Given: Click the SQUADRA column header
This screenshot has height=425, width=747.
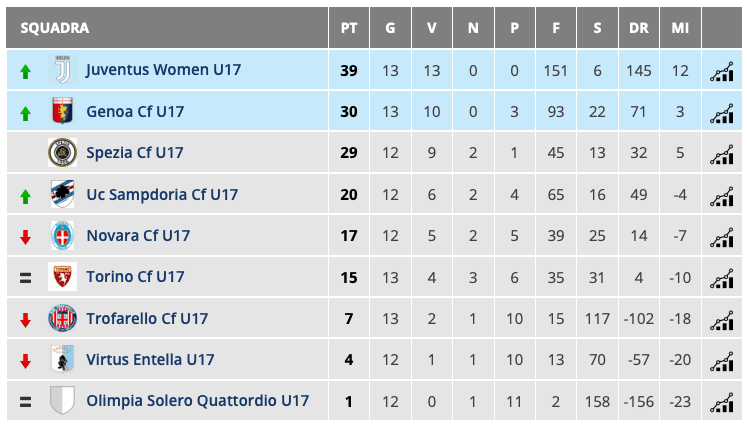Looking at the screenshot, I should tap(55, 28).
